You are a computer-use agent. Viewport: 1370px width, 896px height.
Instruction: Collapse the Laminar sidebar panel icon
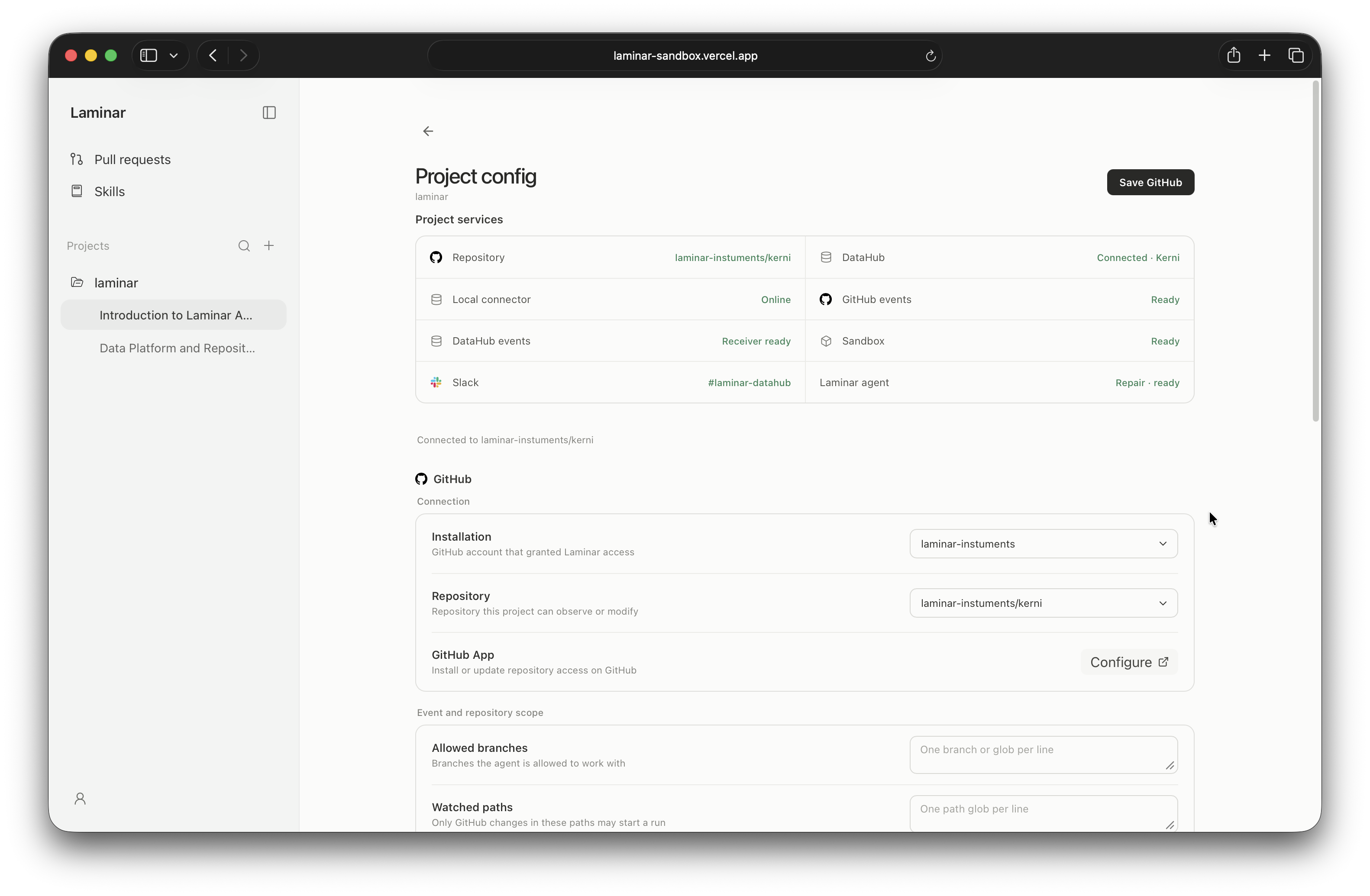(269, 113)
